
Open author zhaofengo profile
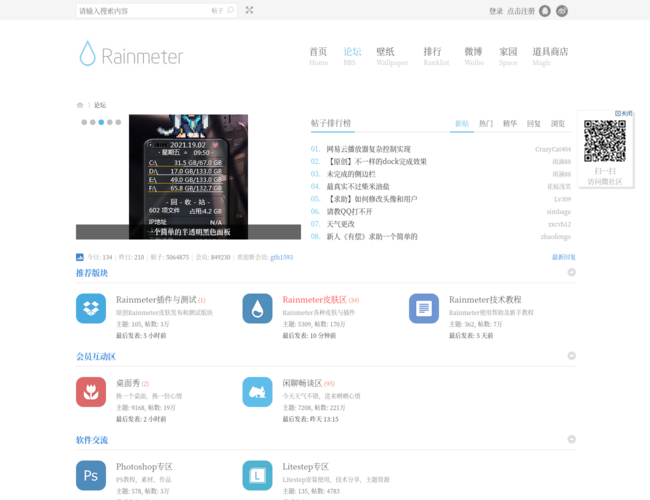point(555,237)
